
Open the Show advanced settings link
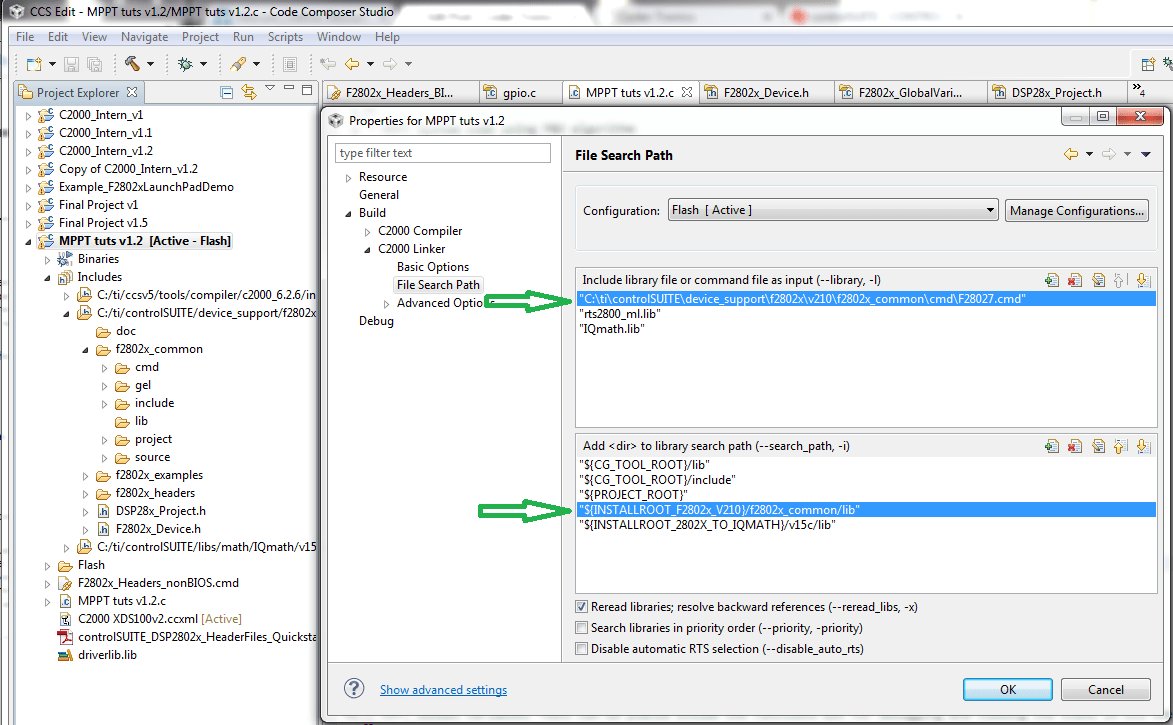[x=443, y=689]
